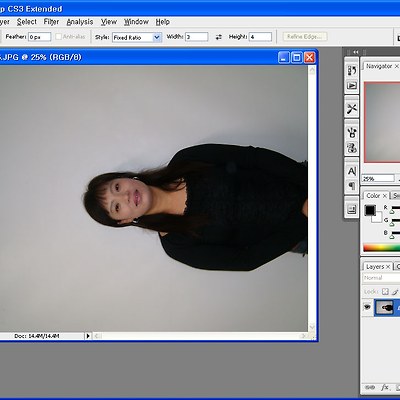Swap the Width and Height values
The width and height of the screenshot is (400, 400).
[219, 37]
